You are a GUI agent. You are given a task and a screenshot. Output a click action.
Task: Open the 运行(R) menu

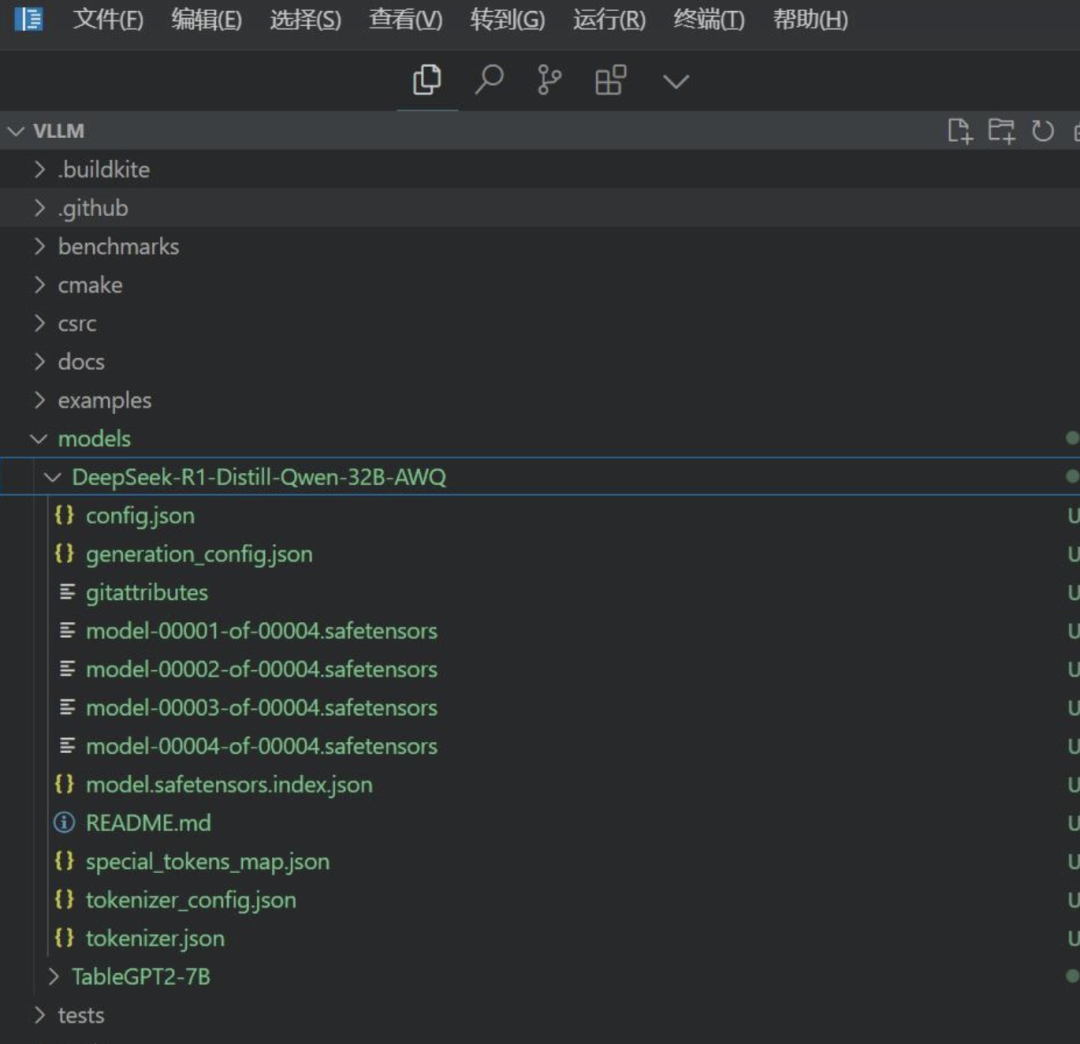pos(610,20)
